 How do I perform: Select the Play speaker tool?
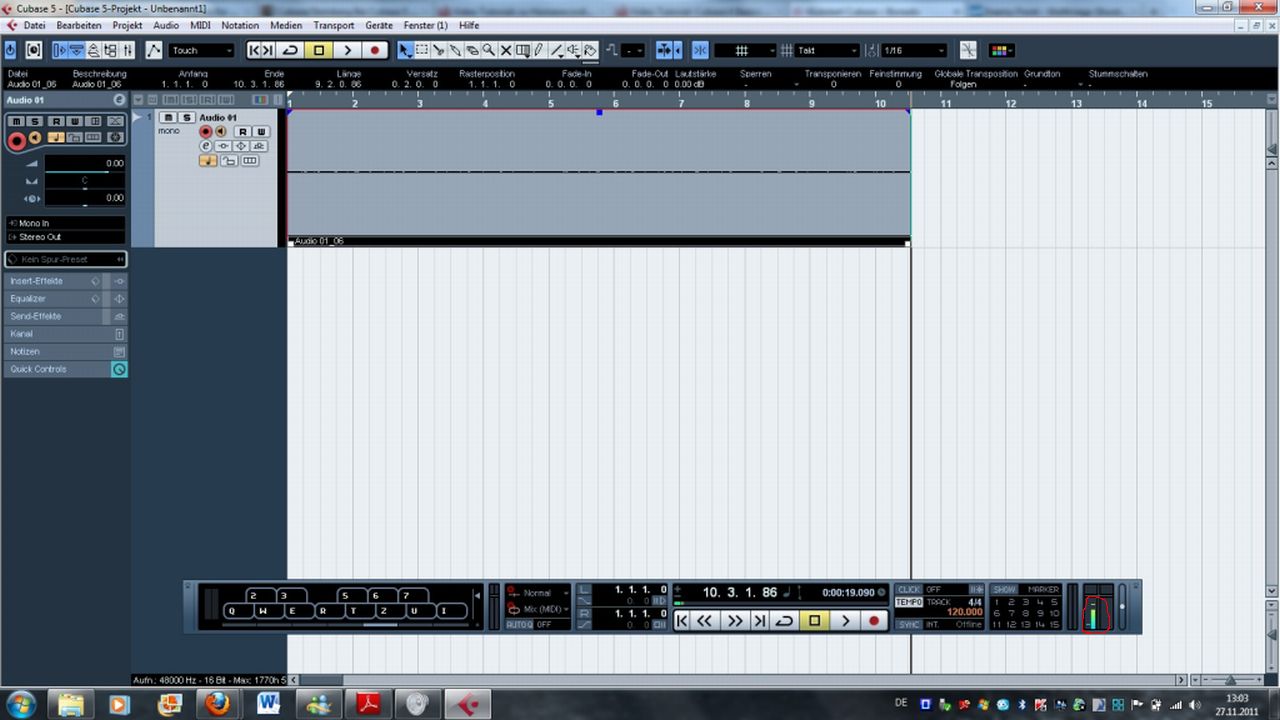coord(573,50)
